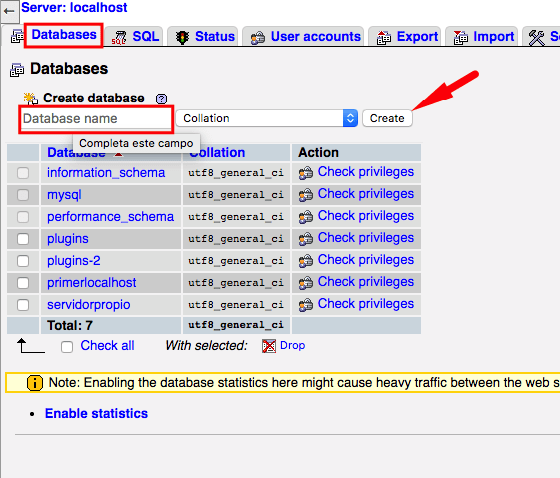
Task: Click privileges icon for mysql row
Action: coord(306,195)
